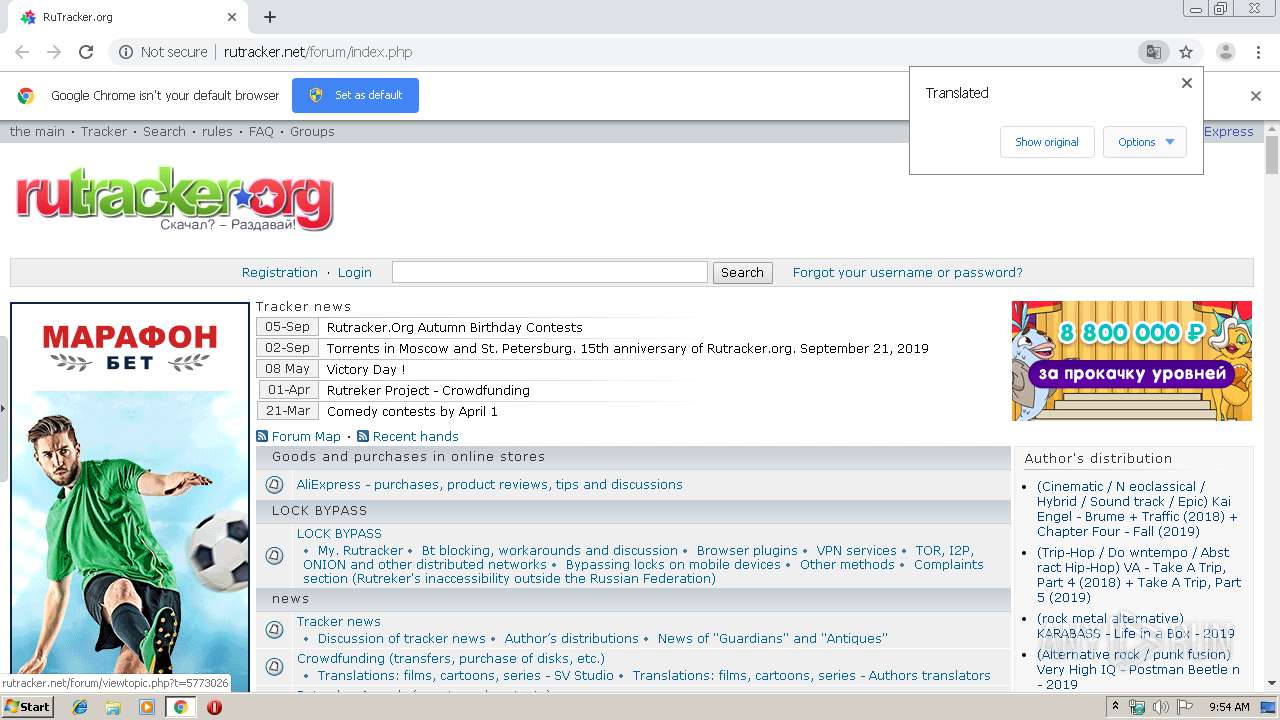Open the Google Translate icon in address bar
This screenshot has height=720, width=1280.
point(1154,52)
